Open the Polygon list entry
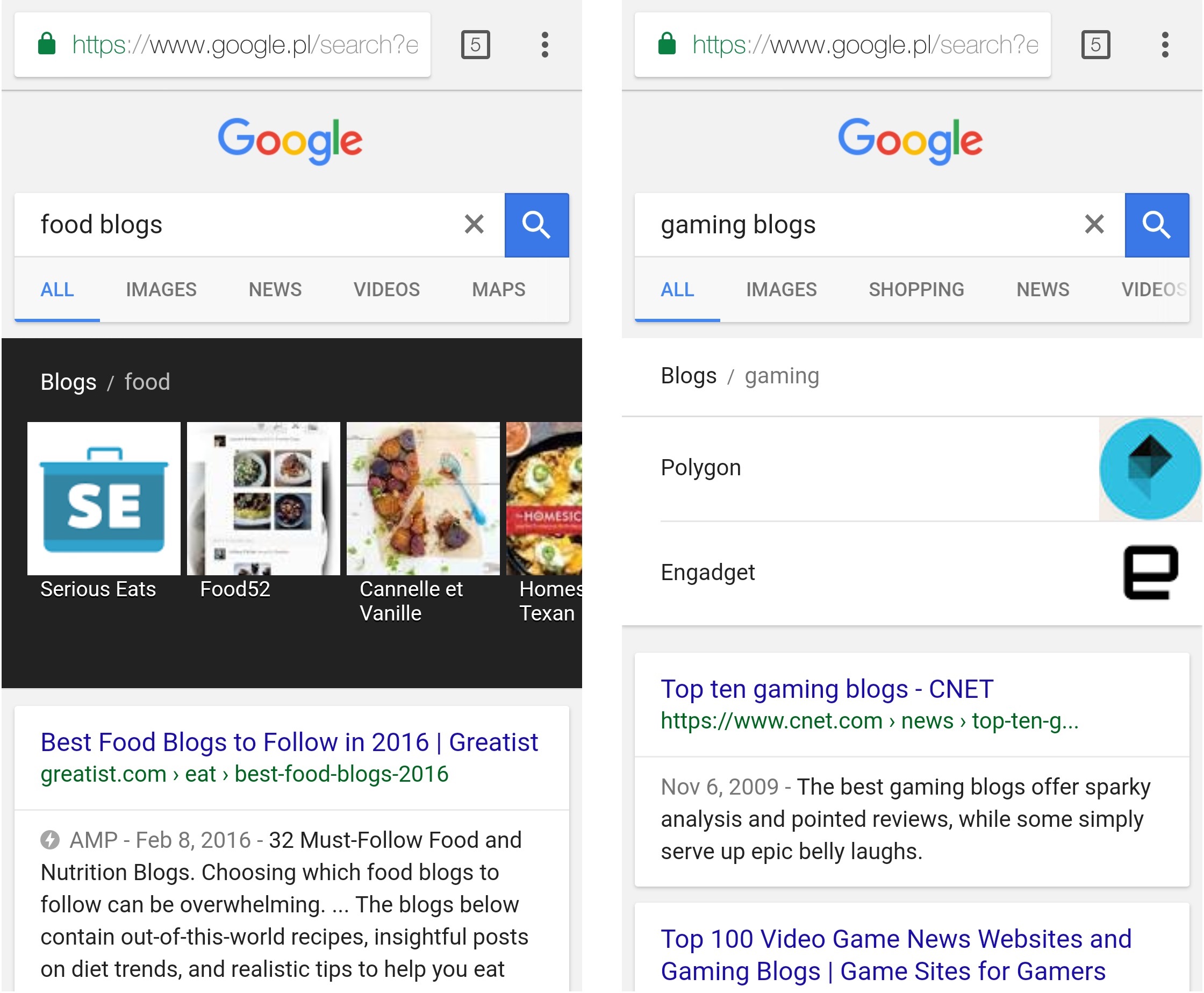1204x993 pixels. click(912, 468)
